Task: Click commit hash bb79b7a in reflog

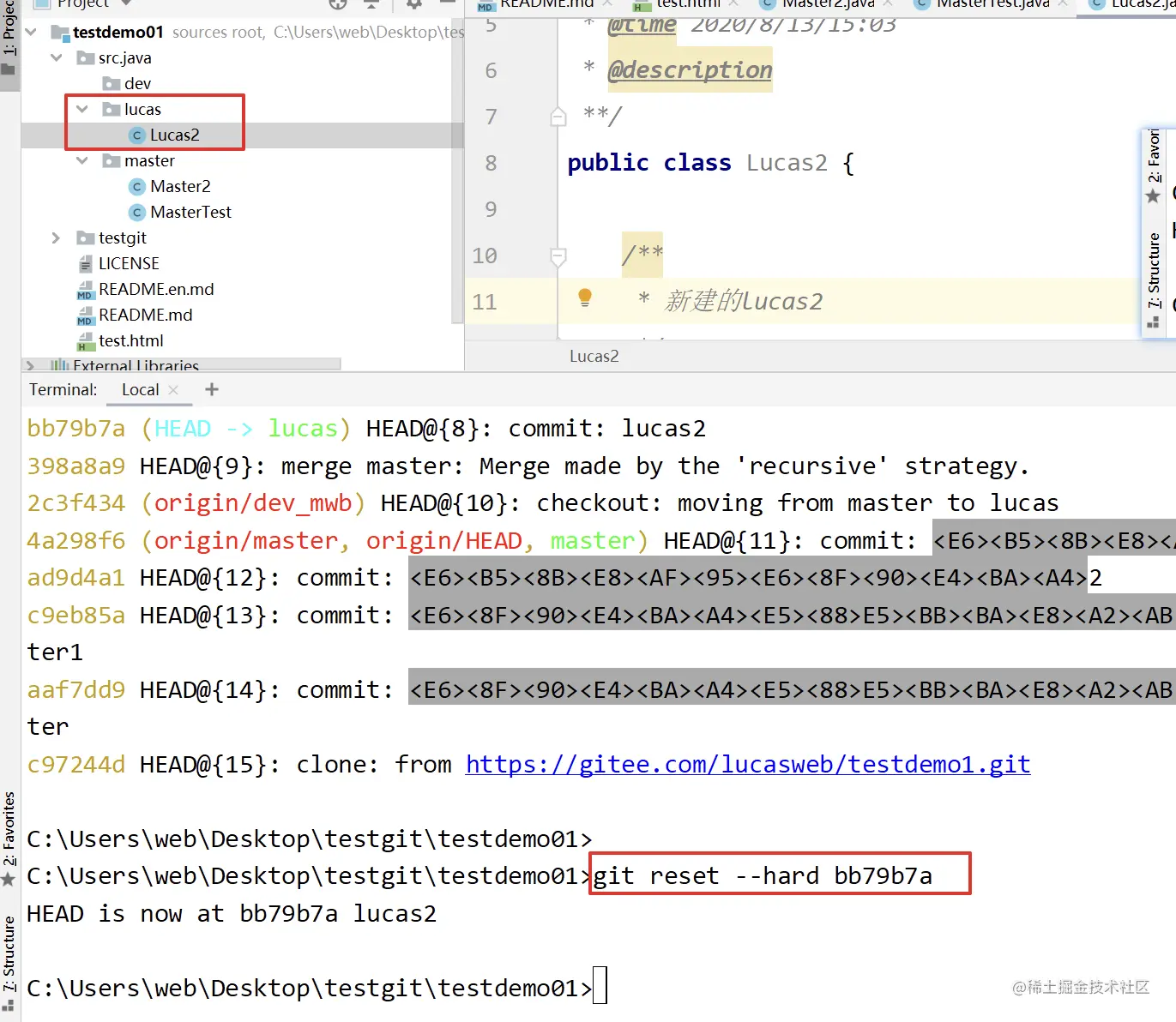Action: (x=76, y=429)
